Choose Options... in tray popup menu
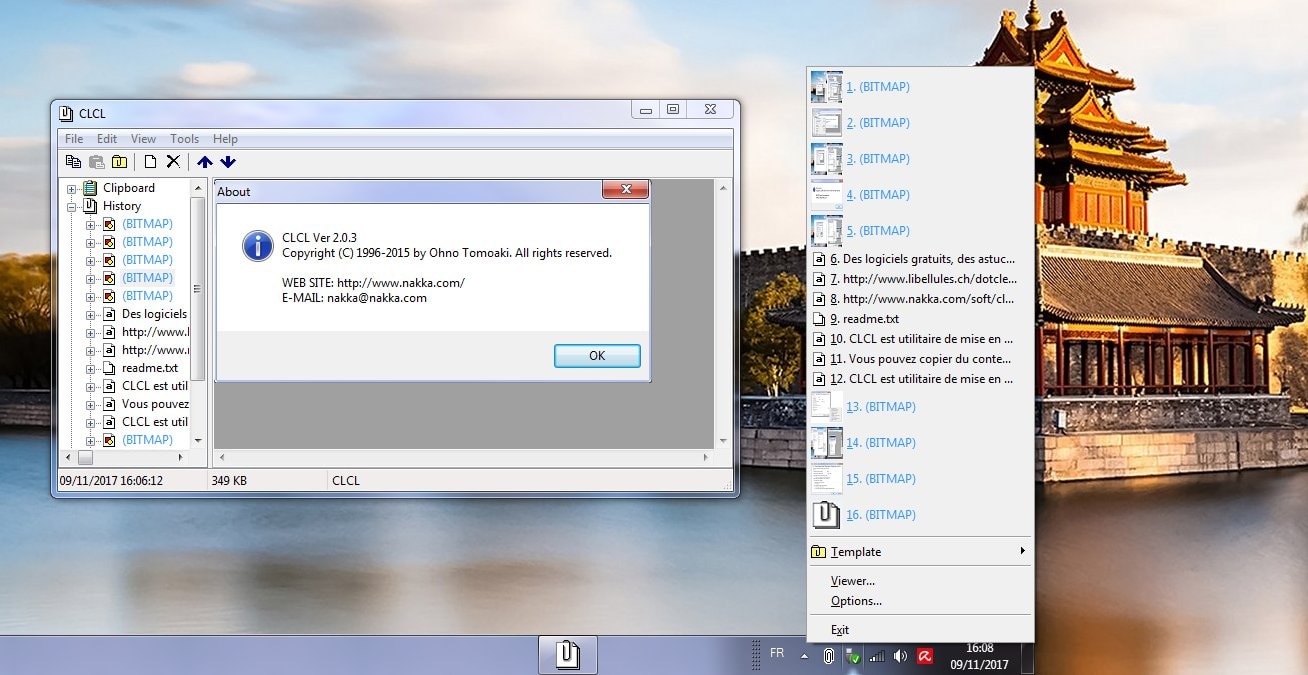Screen dimensions: 1308x675 [x=920, y=601]
